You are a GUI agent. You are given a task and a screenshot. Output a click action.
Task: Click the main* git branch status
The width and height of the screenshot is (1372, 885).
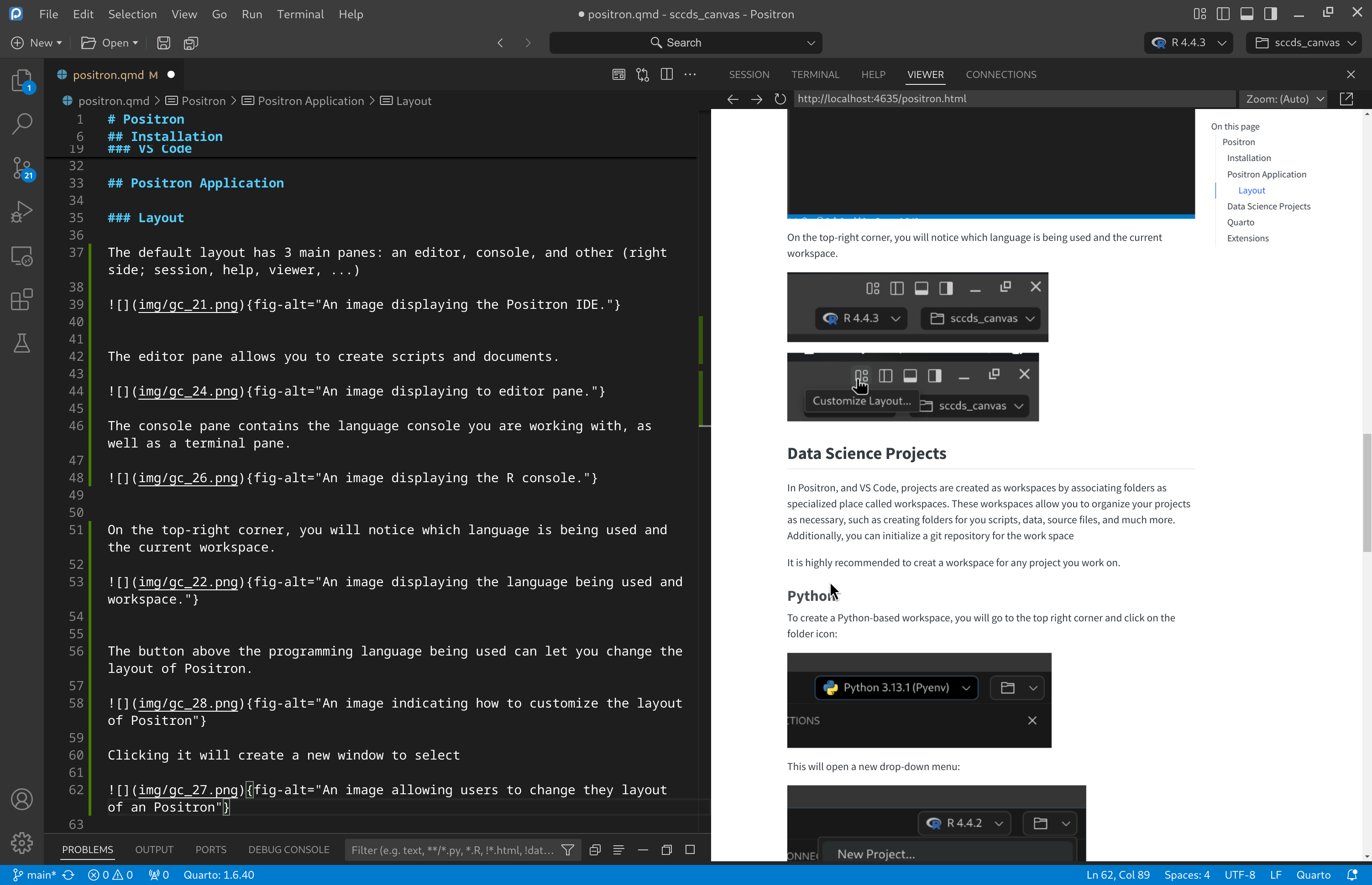click(36, 875)
